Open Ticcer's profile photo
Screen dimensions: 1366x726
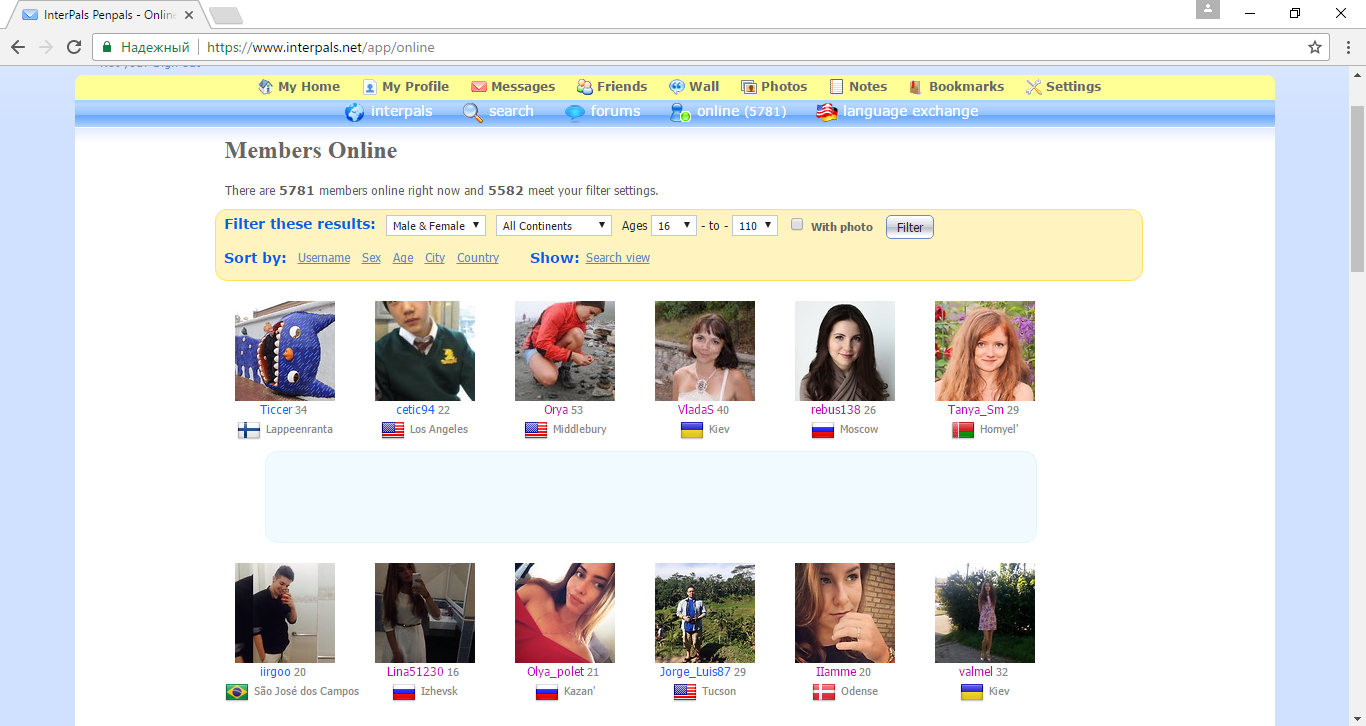[x=285, y=351]
